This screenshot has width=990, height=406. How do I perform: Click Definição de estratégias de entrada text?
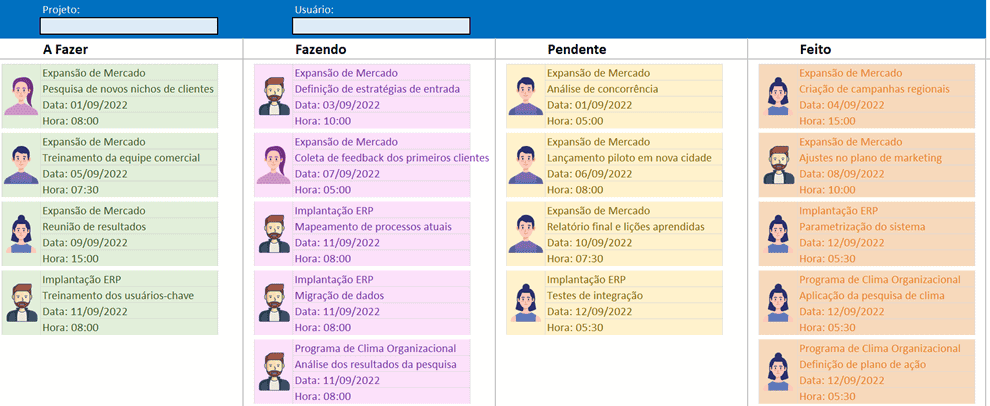(377, 89)
